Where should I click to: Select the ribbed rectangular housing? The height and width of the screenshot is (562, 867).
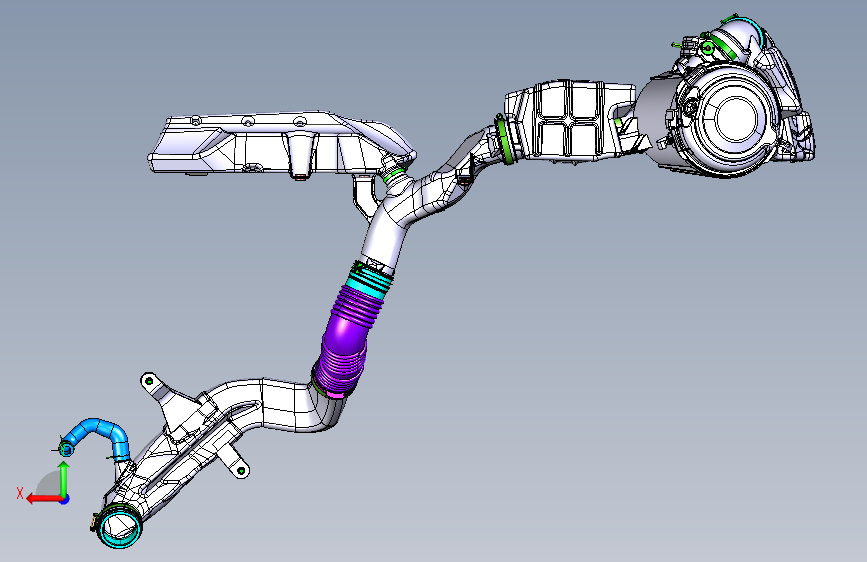tap(570, 121)
